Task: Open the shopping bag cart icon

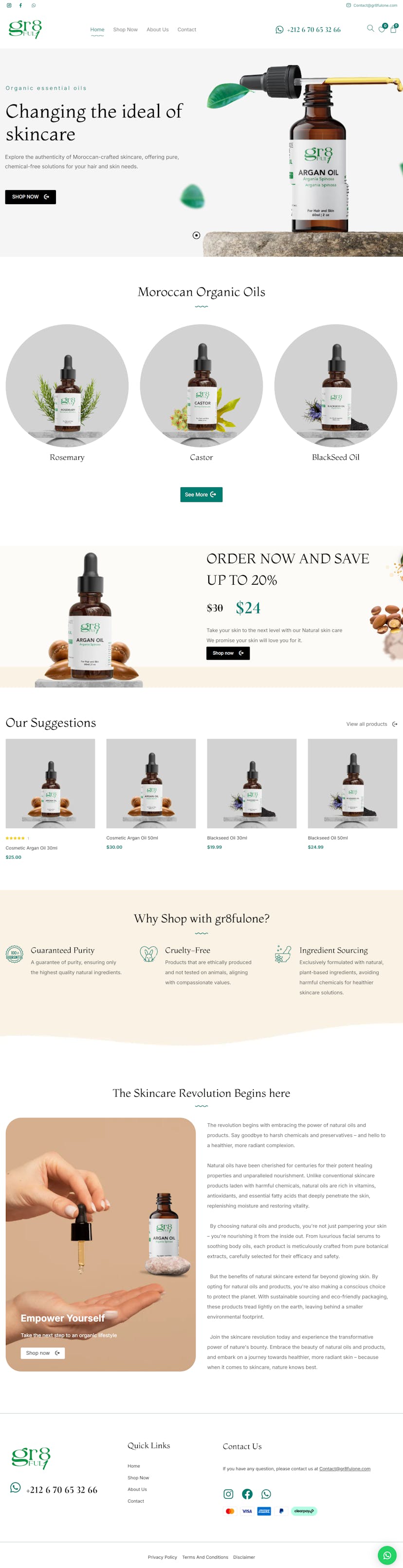Action: pos(393,29)
